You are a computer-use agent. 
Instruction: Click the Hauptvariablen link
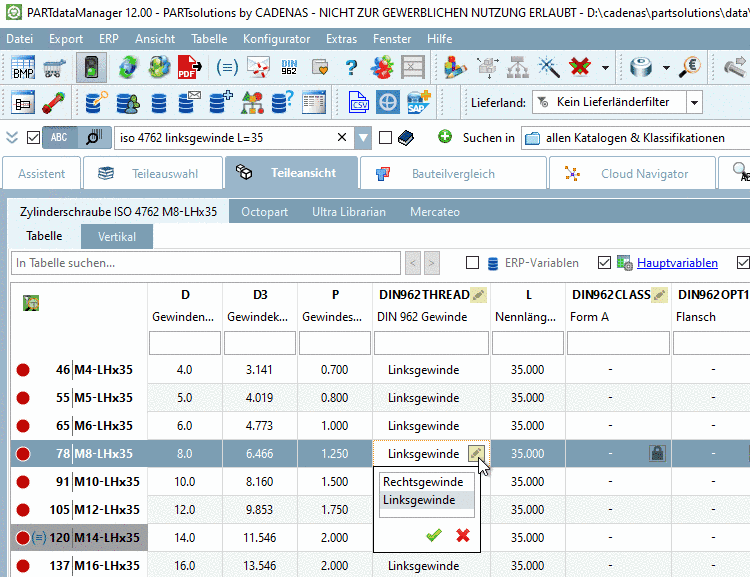point(677,263)
